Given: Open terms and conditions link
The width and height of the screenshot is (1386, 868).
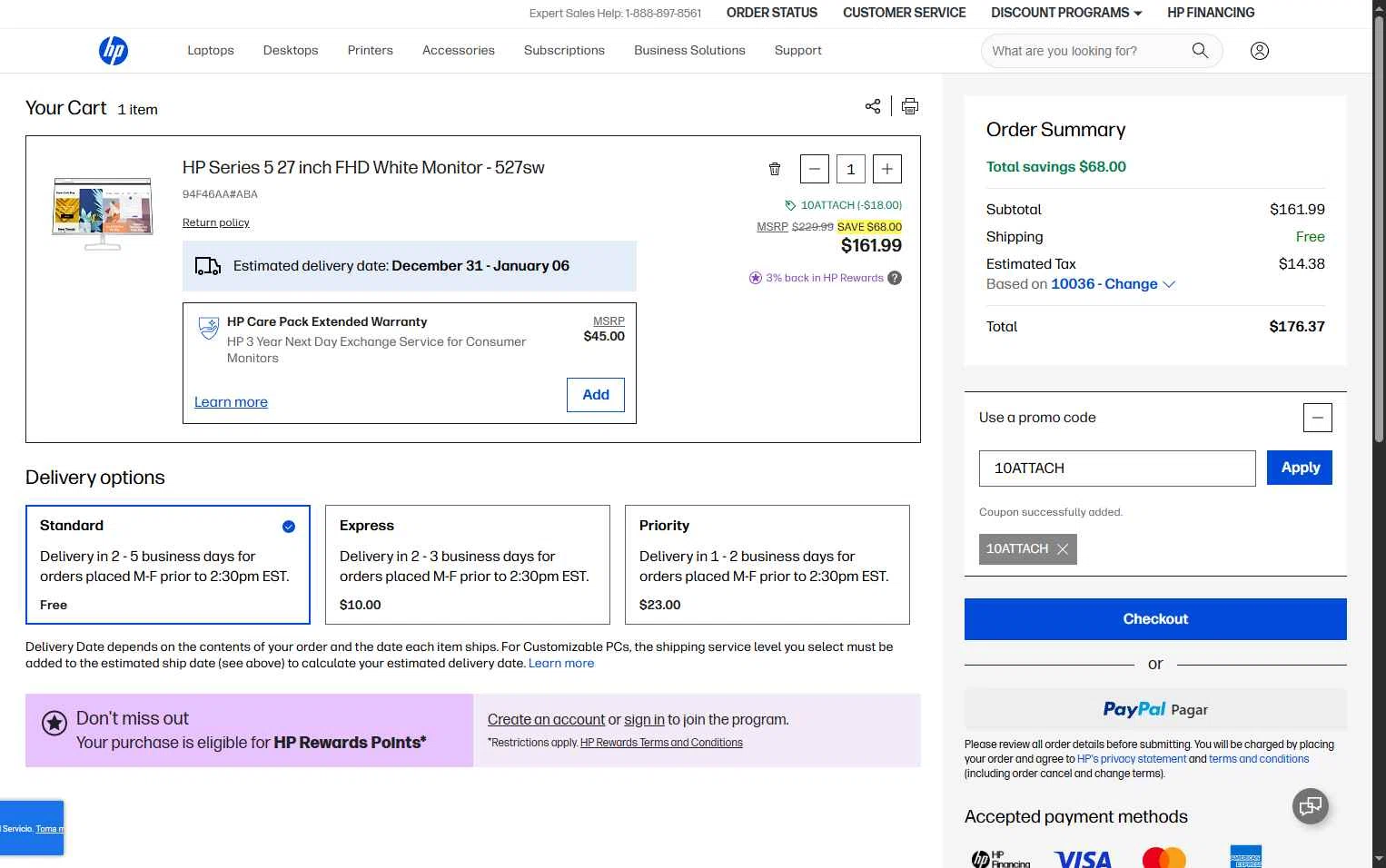Looking at the screenshot, I should 1259,759.
